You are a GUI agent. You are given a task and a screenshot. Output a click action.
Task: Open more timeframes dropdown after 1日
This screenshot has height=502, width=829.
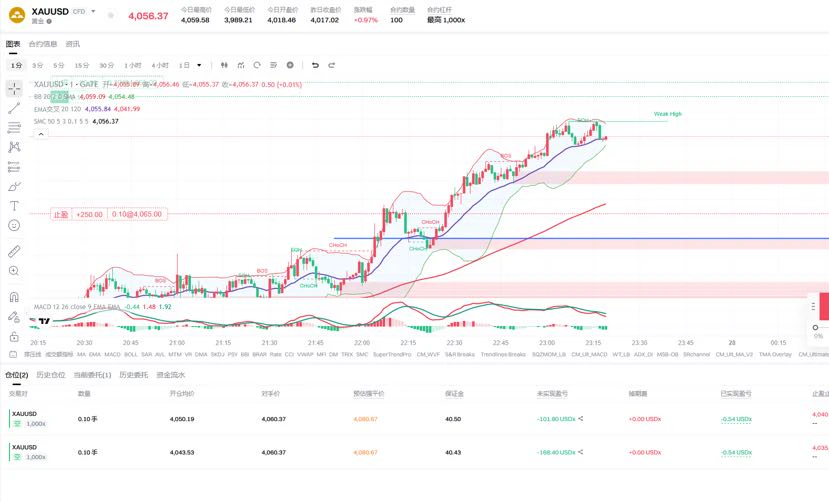(199, 65)
